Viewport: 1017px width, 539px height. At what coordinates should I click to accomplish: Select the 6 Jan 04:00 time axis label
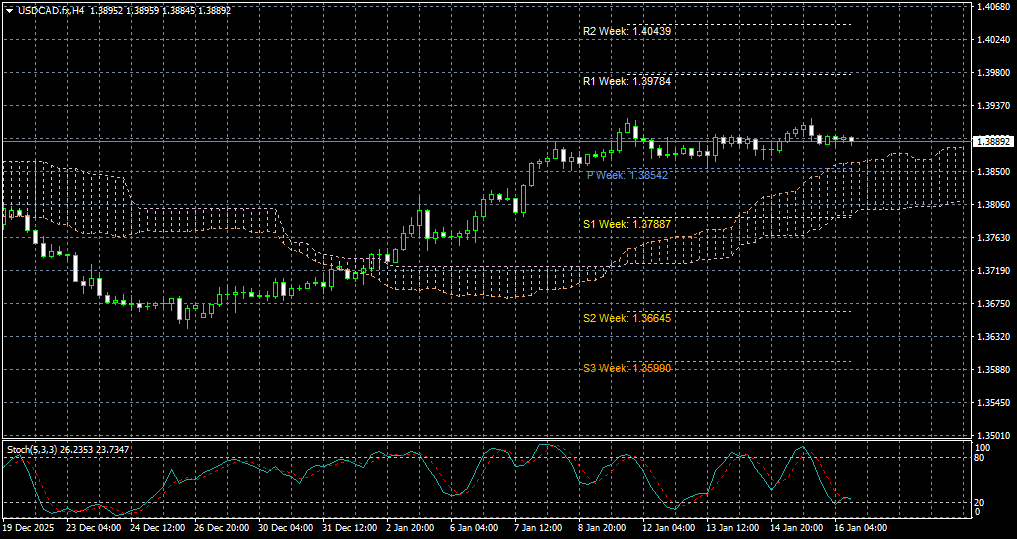(x=475, y=528)
